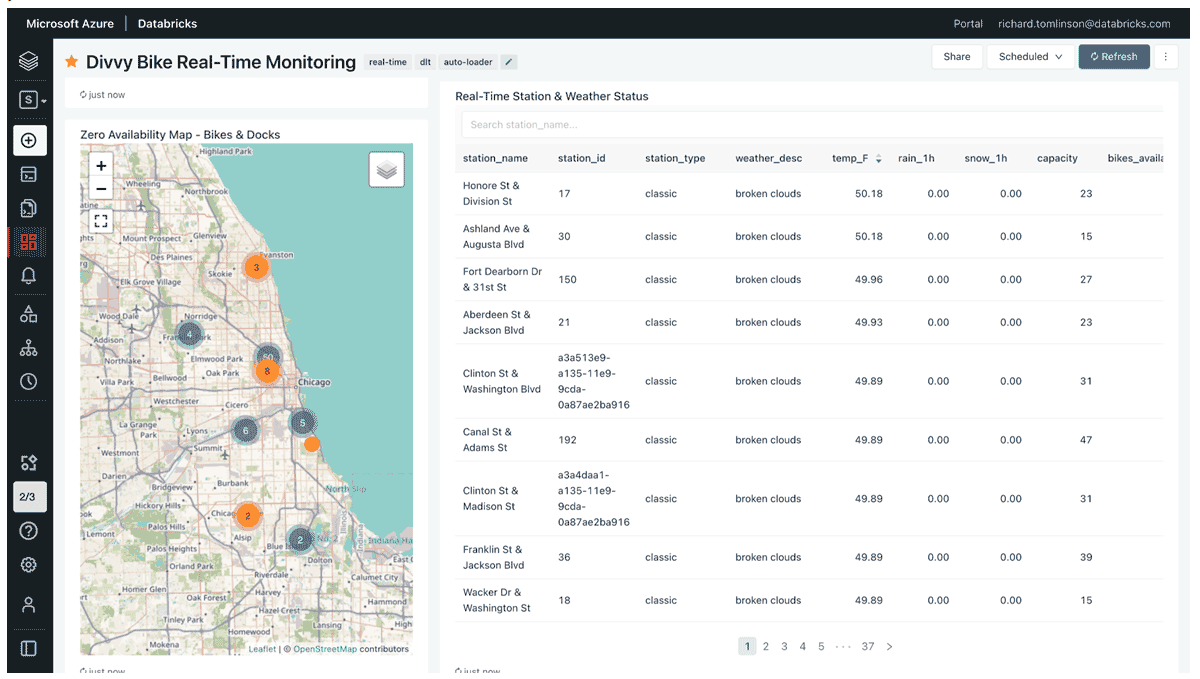Screen dimensions: 1200x679
Task: Open the Dashboards icon in sidebar
Action: (x=28, y=242)
